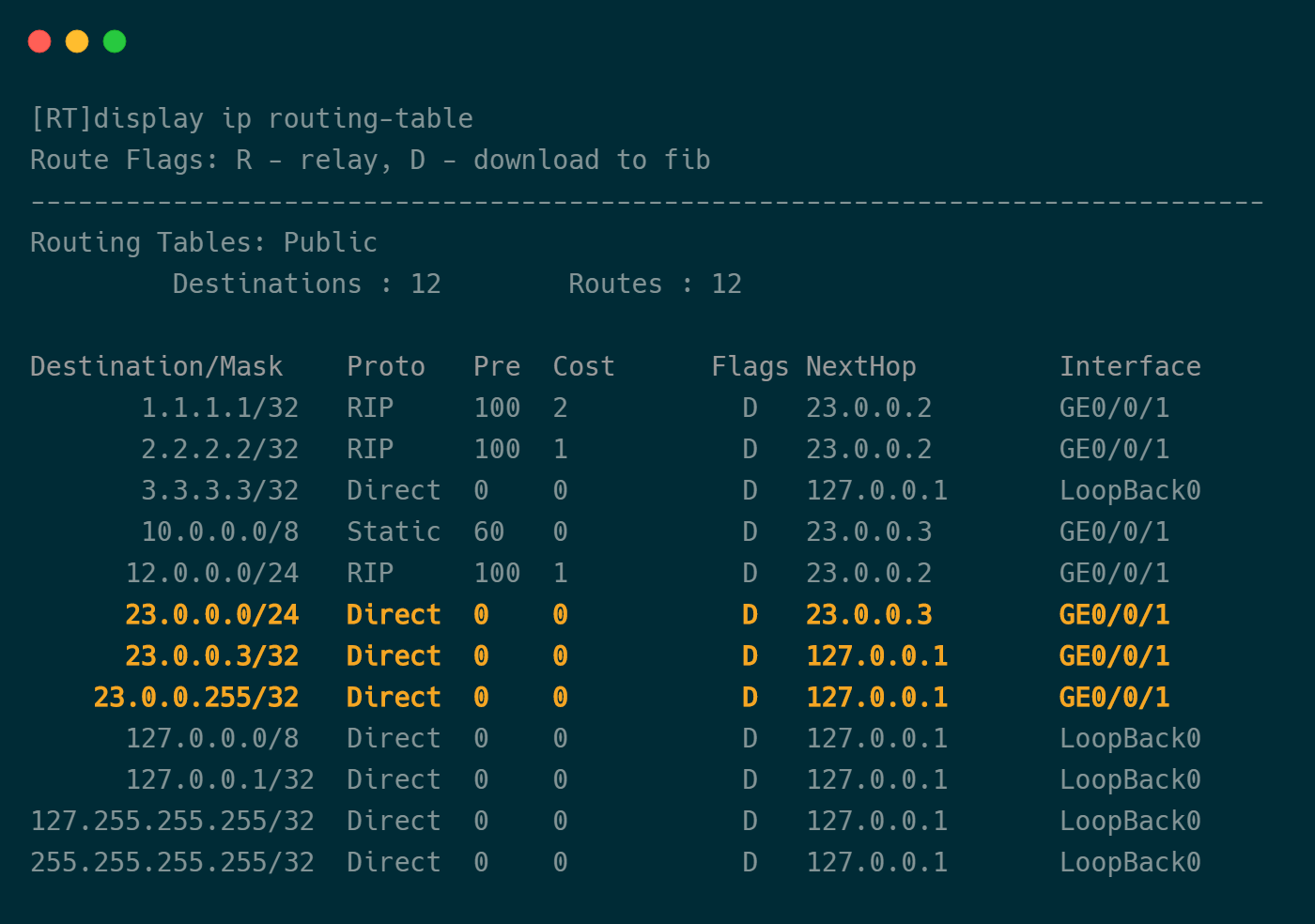
Task: Click the "Routing Tables: Public" text
Action: pyautogui.click(x=204, y=243)
